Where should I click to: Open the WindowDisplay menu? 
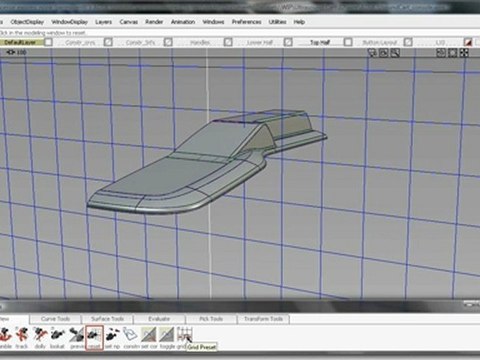tap(69, 22)
